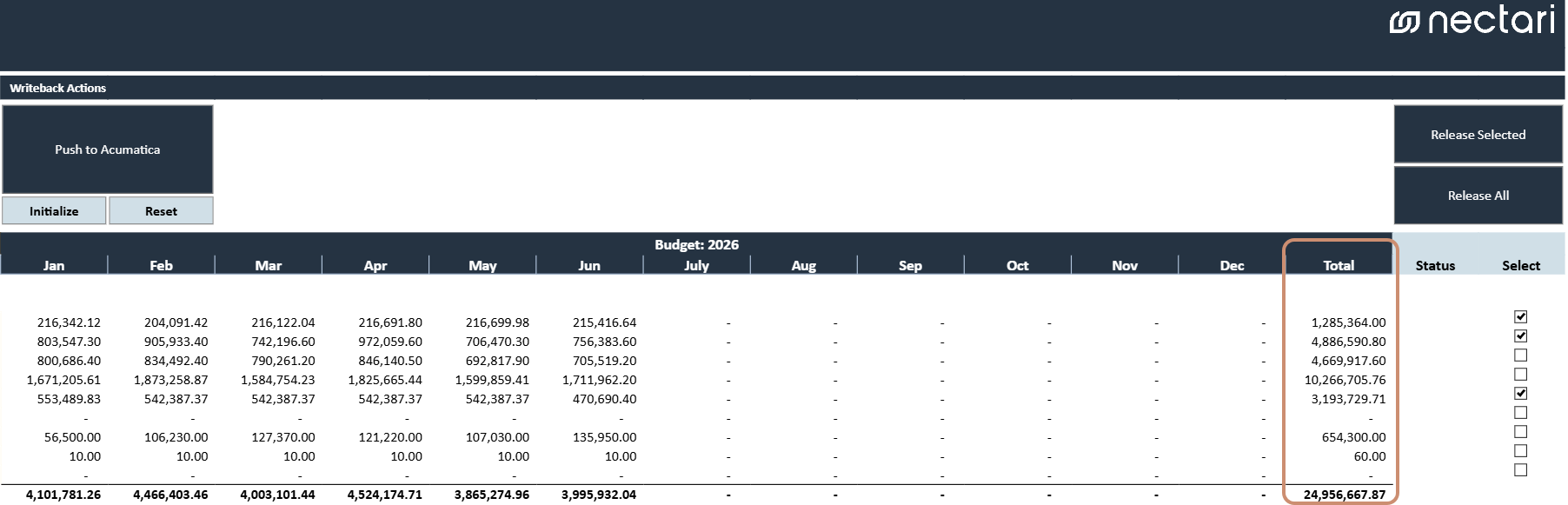Click the Reset button
The image size is (1568, 505).
(x=161, y=211)
